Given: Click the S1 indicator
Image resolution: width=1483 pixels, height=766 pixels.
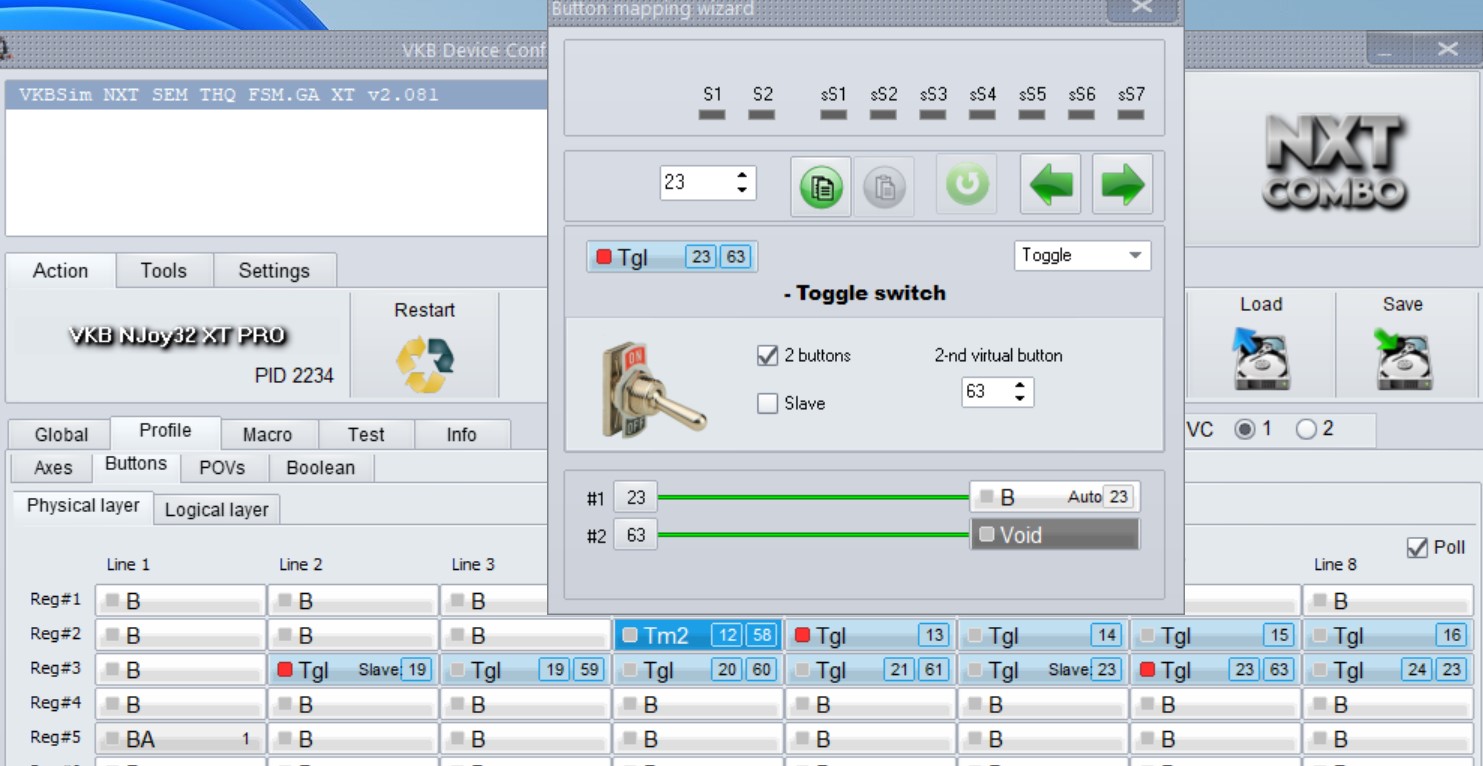Looking at the screenshot, I should point(712,115).
